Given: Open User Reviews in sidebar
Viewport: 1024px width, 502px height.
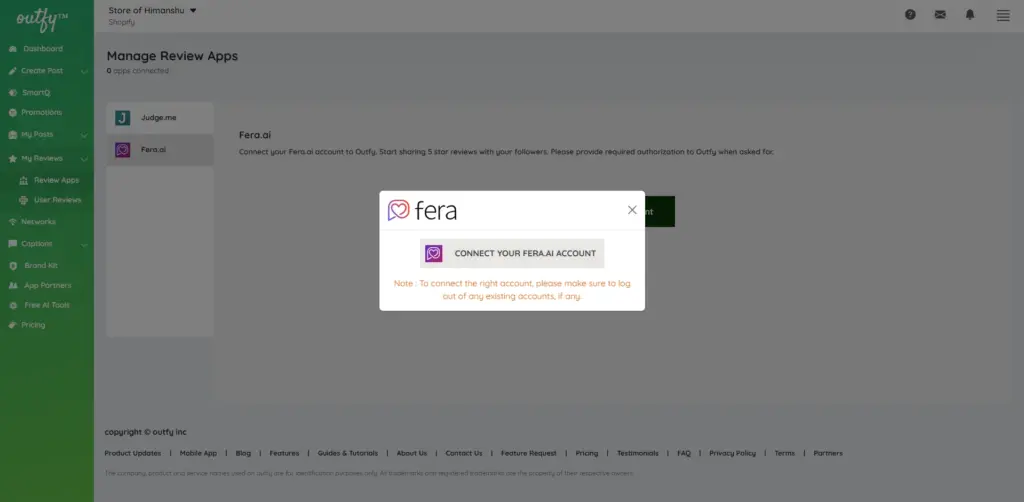Looking at the screenshot, I should coord(57,200).
